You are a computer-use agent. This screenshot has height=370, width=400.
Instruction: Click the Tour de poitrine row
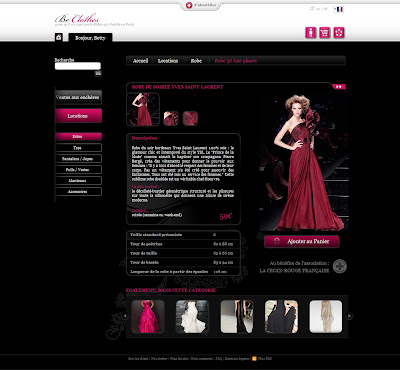(183, 244)
